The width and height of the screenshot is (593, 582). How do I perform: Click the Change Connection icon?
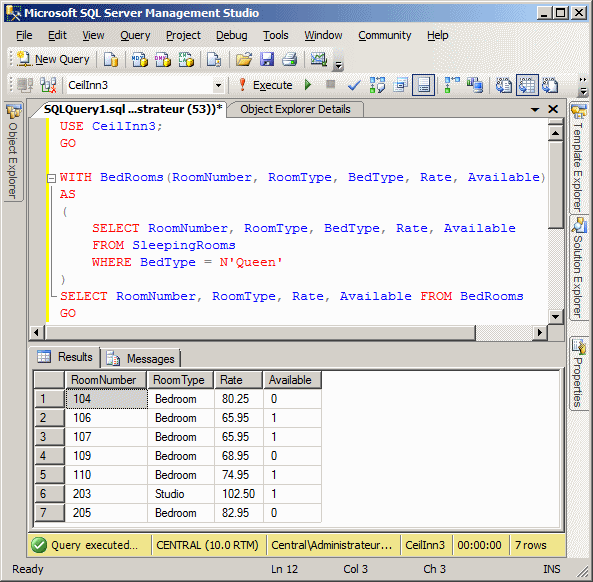click(x=48, y=85)
